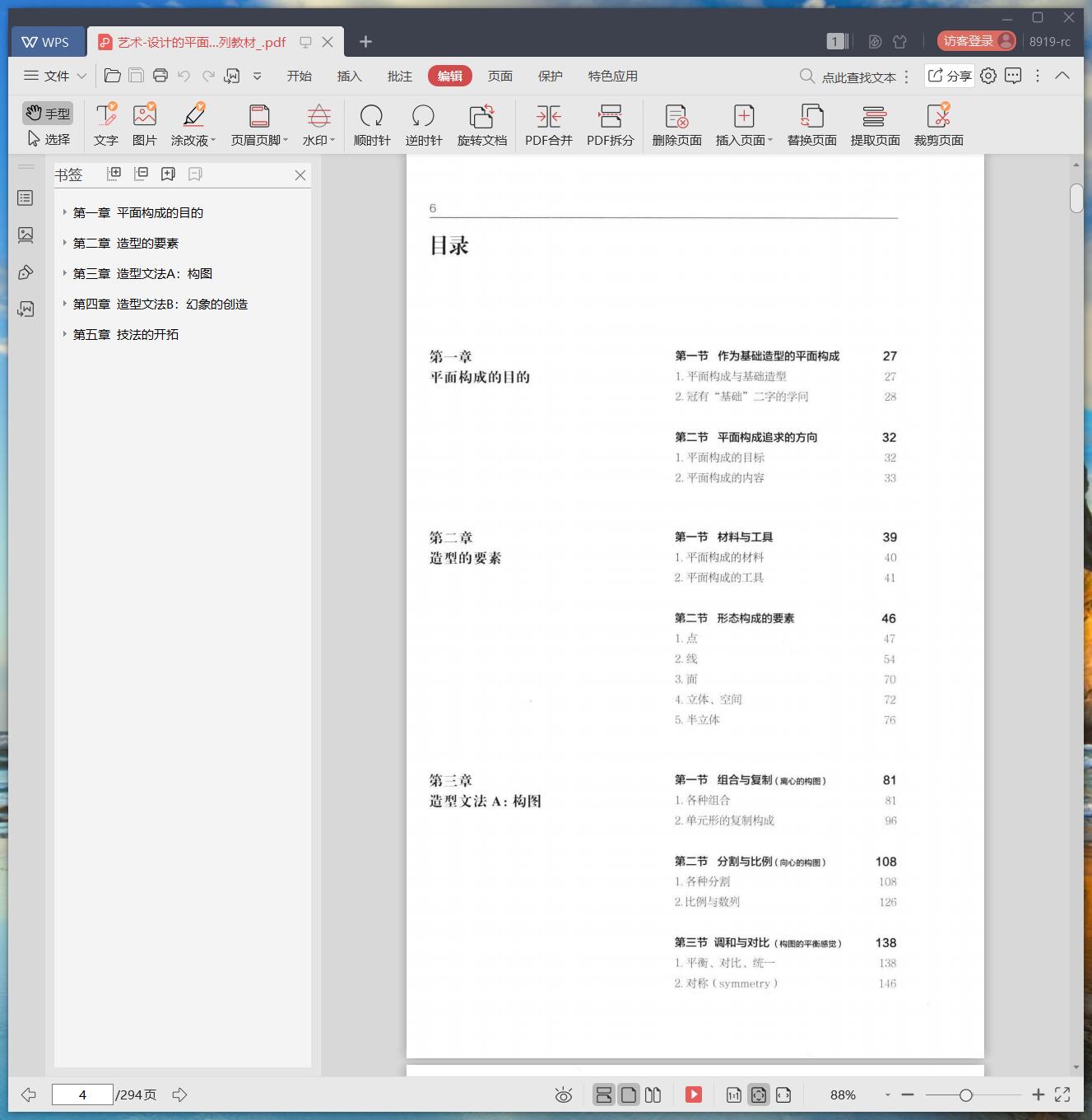Switch to the 批注 tab
This screenshot has width=1092, height=1120.
click(399, 76)
